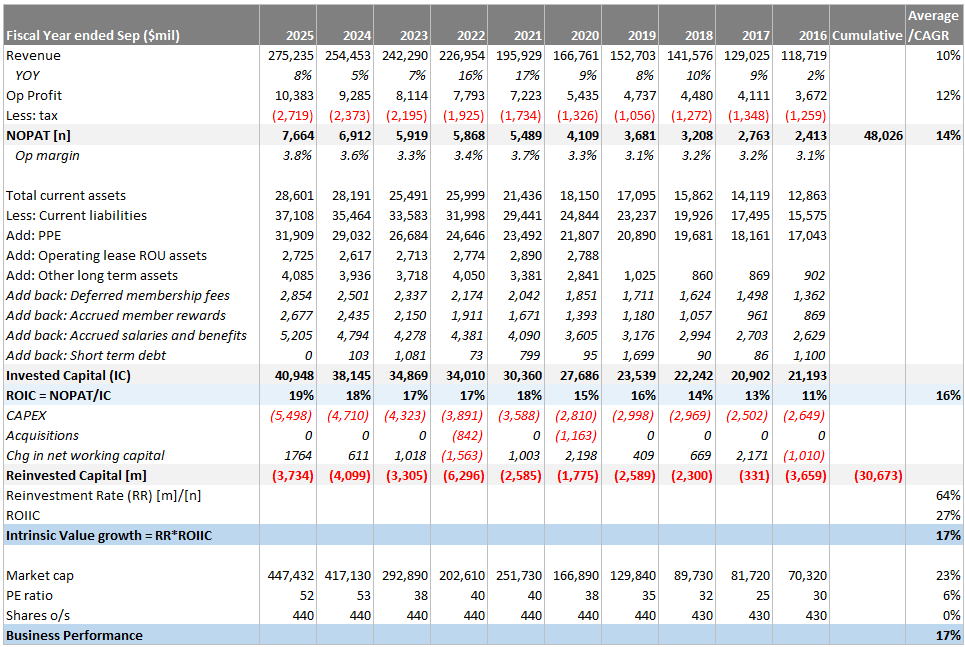This screenshot has height=647, width=965.
Task: Click the Add: Operating lease ROU assets label
Action: (x=106, y=255)
